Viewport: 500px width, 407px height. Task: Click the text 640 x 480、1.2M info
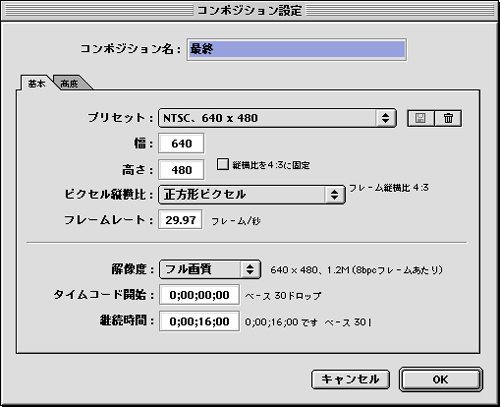(x=356, y=270)
